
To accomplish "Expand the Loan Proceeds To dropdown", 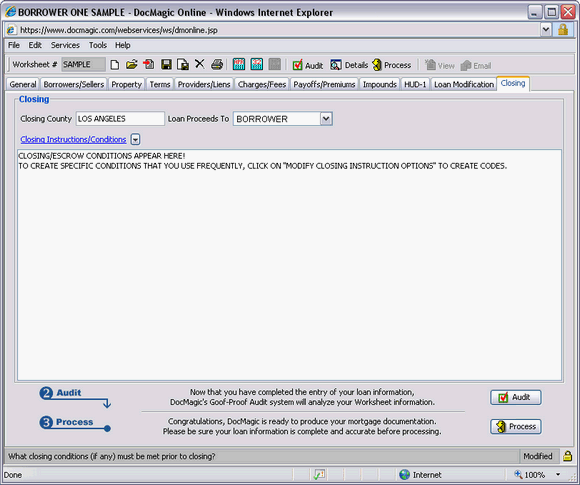I will [326, 119].
